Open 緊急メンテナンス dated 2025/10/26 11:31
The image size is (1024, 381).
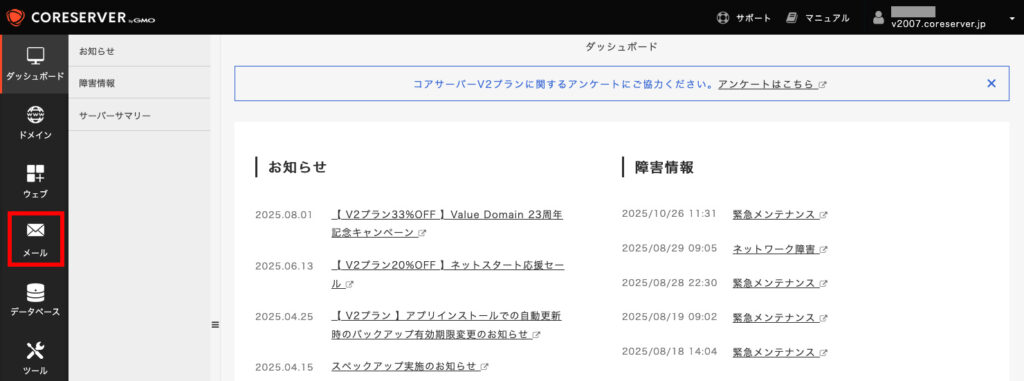point(774,214)
